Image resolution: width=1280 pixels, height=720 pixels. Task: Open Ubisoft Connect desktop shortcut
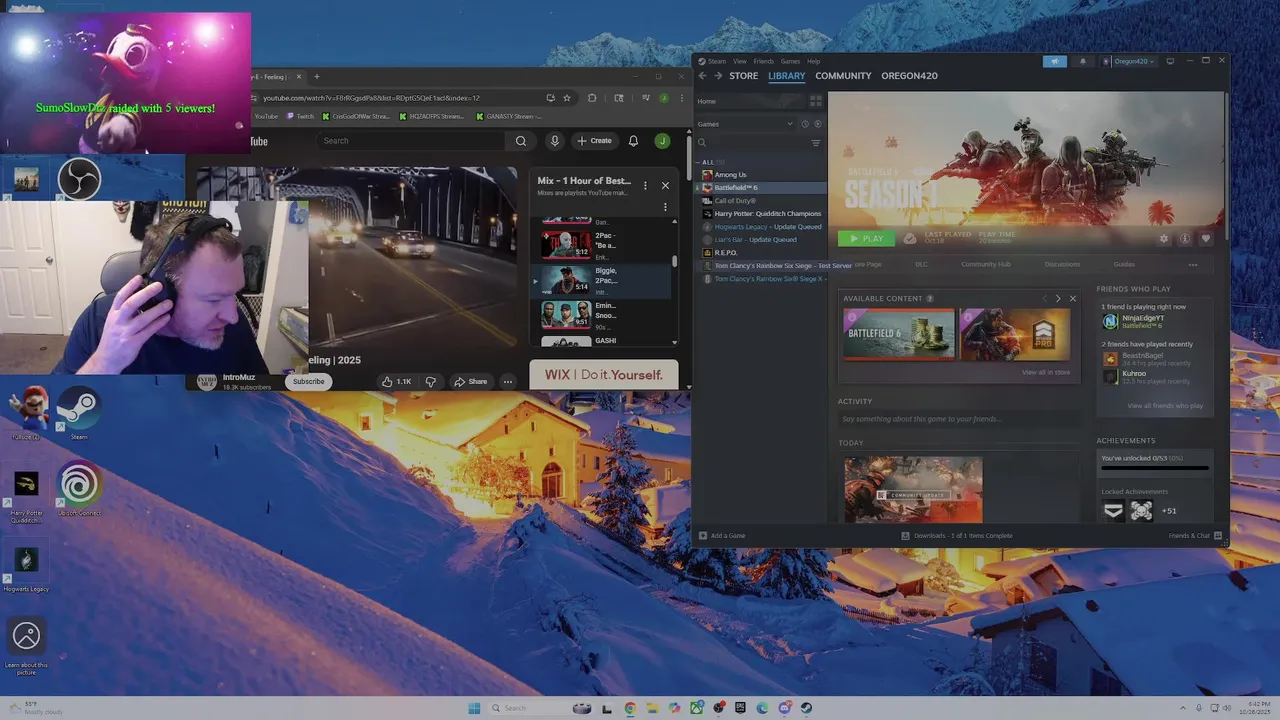[x=78, y=489]
